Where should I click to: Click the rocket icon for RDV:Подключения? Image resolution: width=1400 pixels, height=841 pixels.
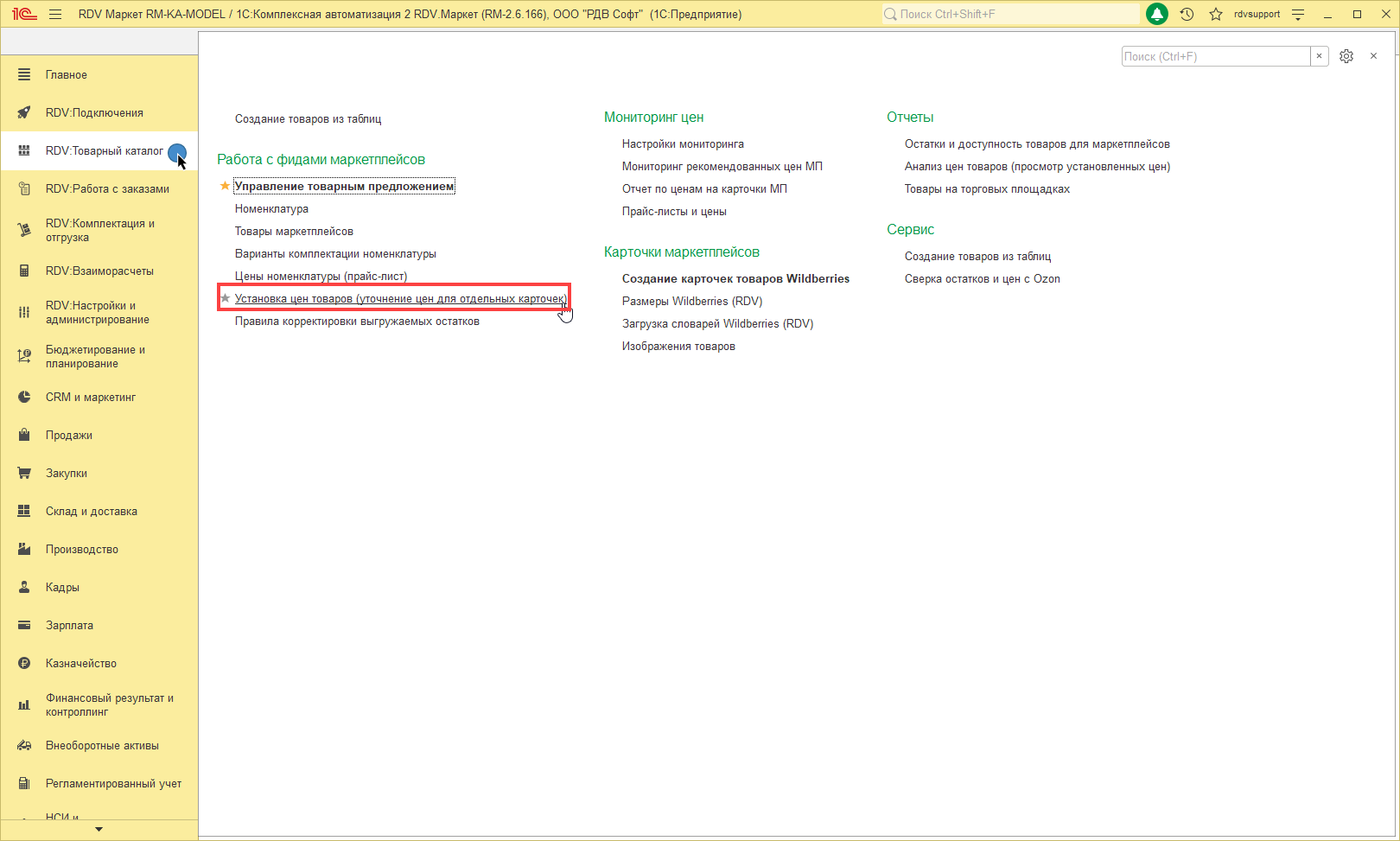point(24,112)
